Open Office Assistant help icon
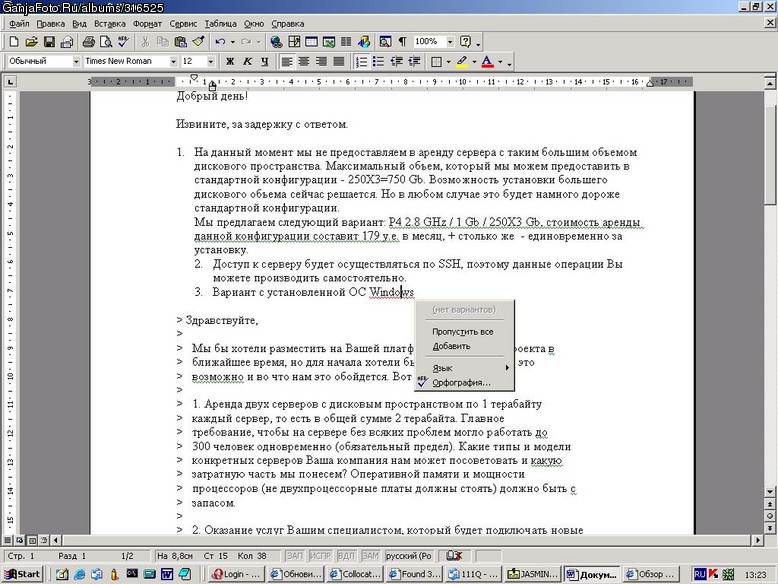The height and width of the screenshot is (584, 778). pos(465,42)
